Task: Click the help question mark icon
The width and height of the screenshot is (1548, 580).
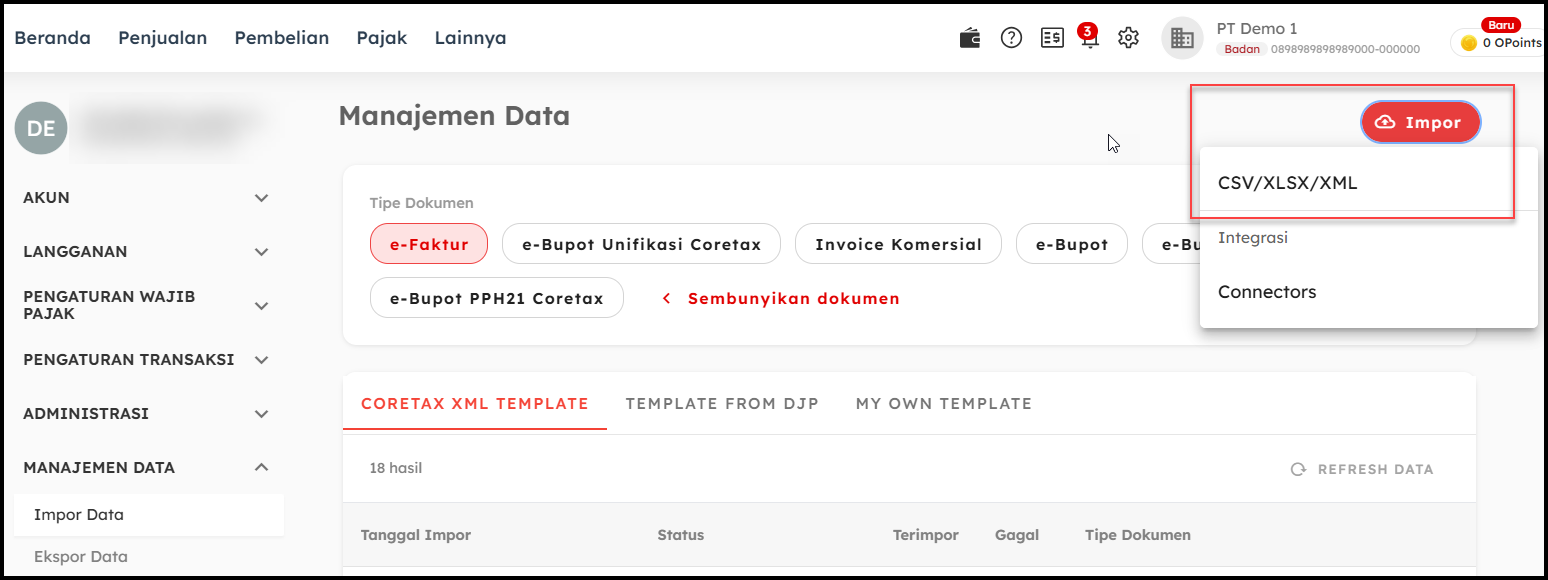Action: pyautogui.click(x=1011, y=38)
